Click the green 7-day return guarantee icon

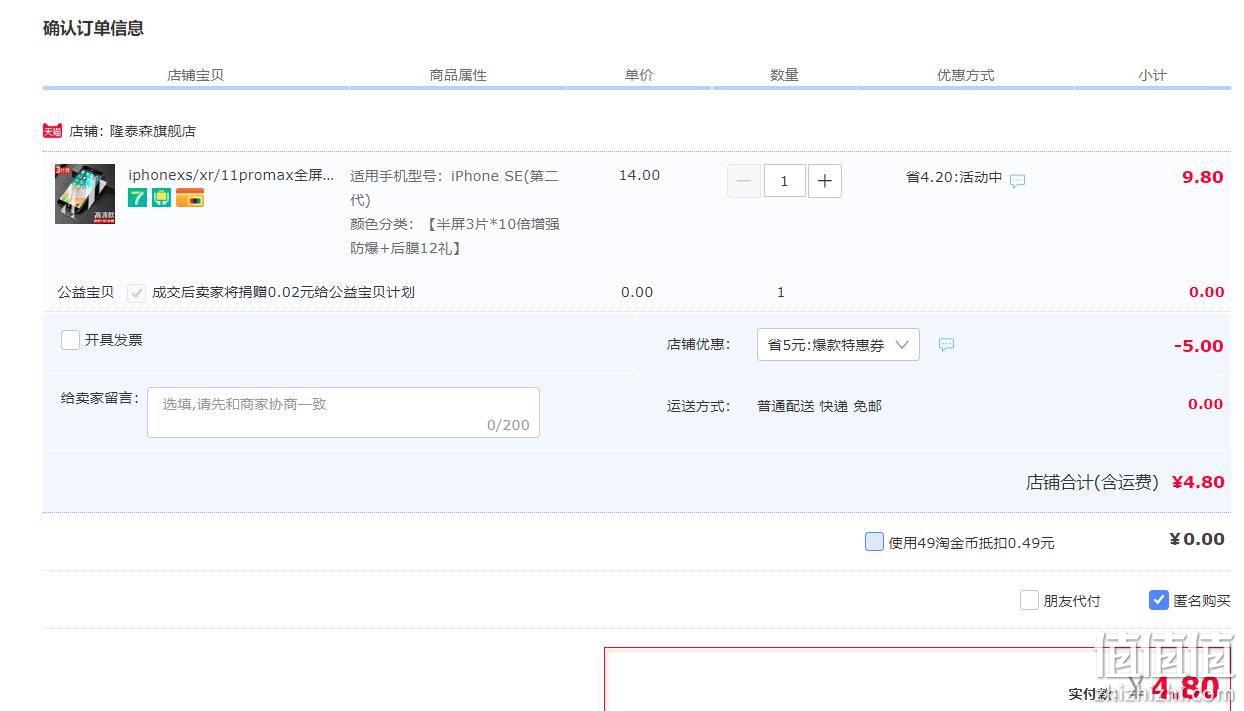coord(137,198)
